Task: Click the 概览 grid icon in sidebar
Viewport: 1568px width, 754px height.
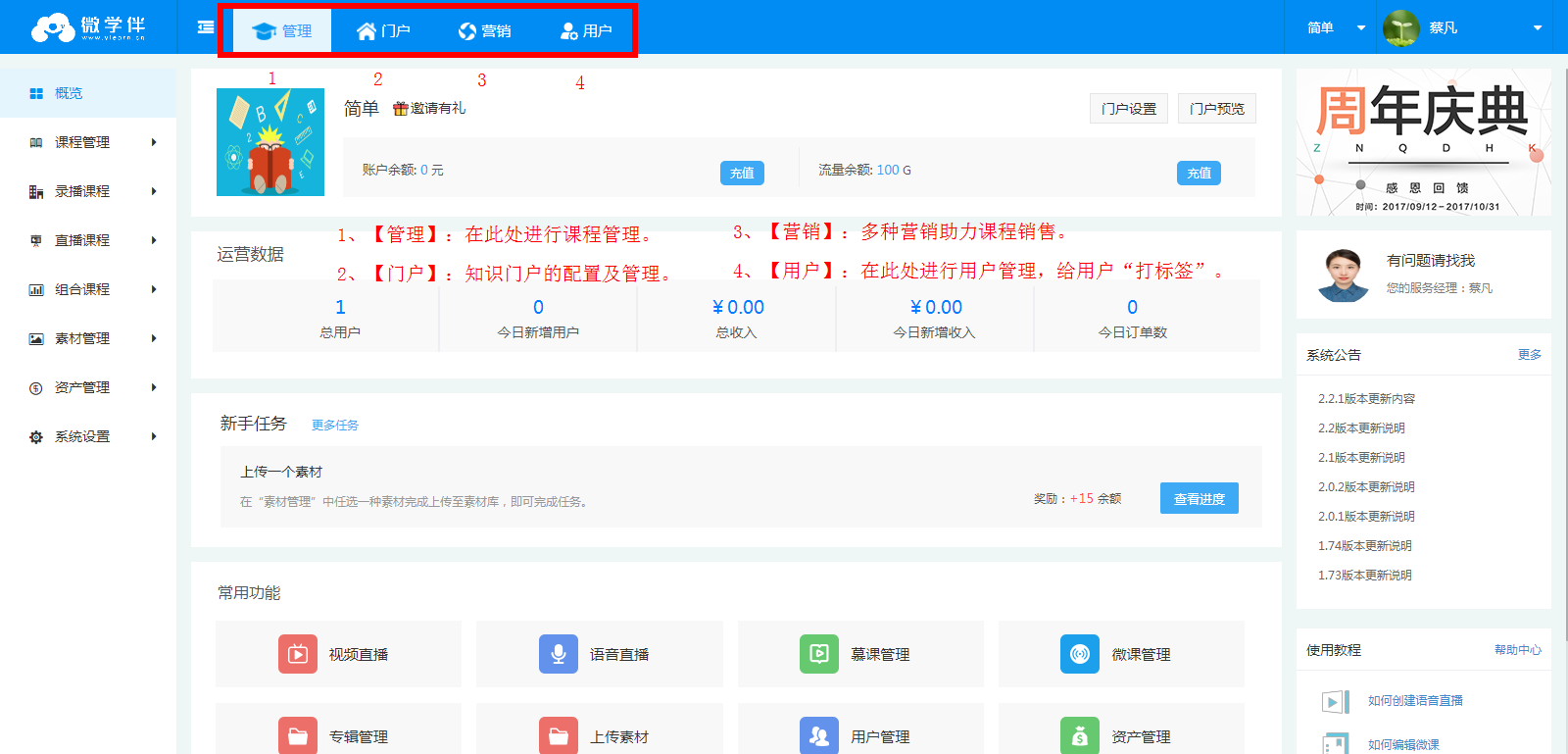Action: 36,93
